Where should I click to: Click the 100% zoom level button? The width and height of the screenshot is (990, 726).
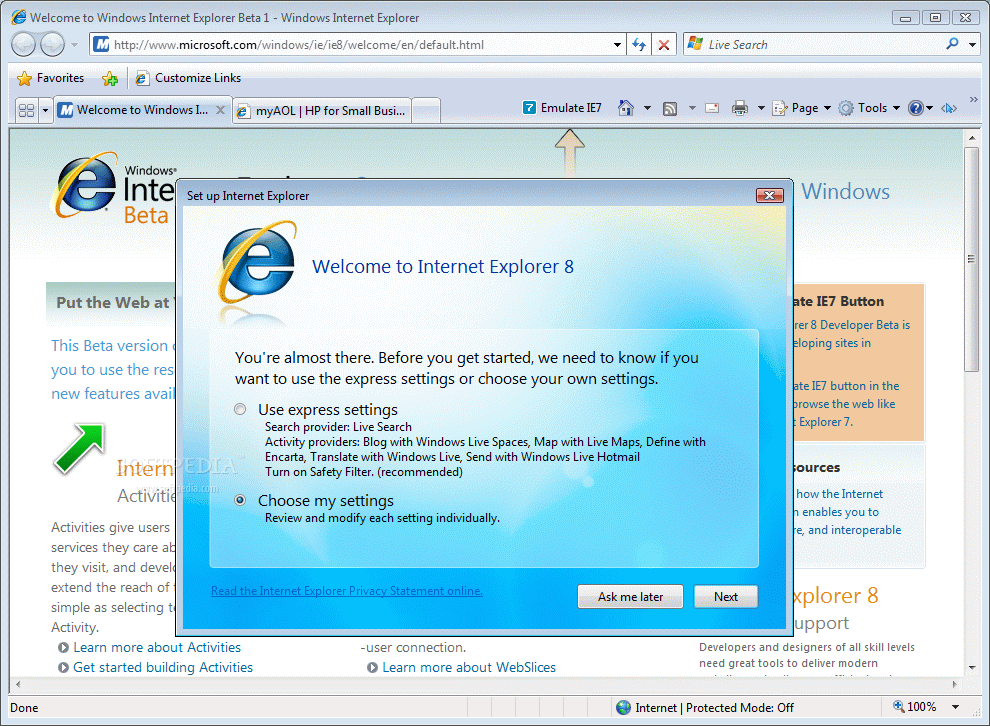(x=914, y=707)
